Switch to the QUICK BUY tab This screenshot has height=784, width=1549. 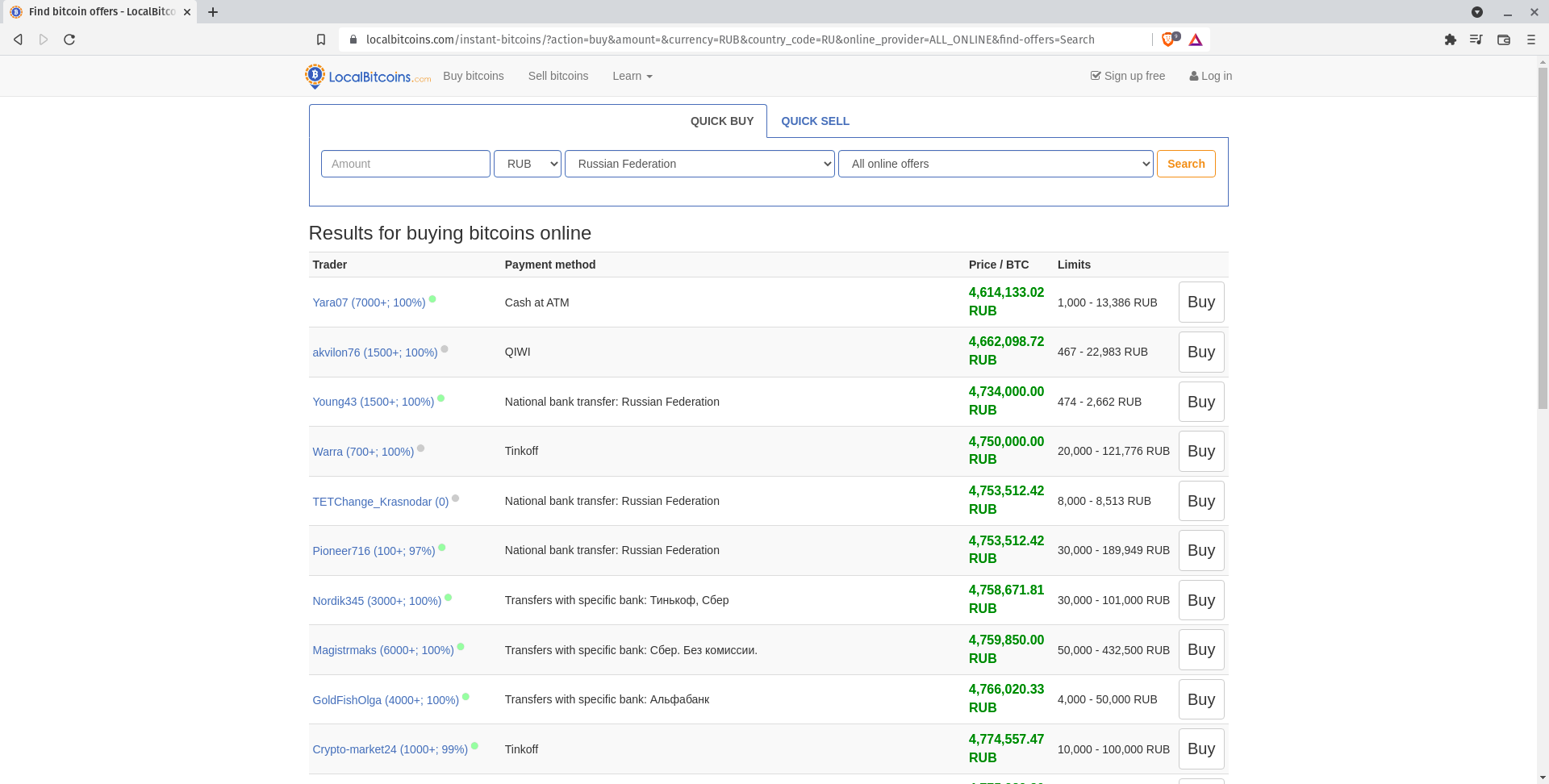(x=722, y=121)
